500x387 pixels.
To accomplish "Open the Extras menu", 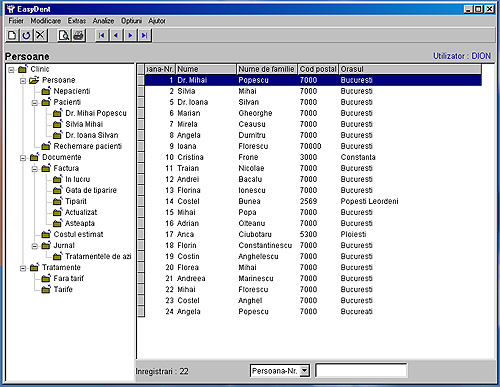I will (x=77, y=21).
